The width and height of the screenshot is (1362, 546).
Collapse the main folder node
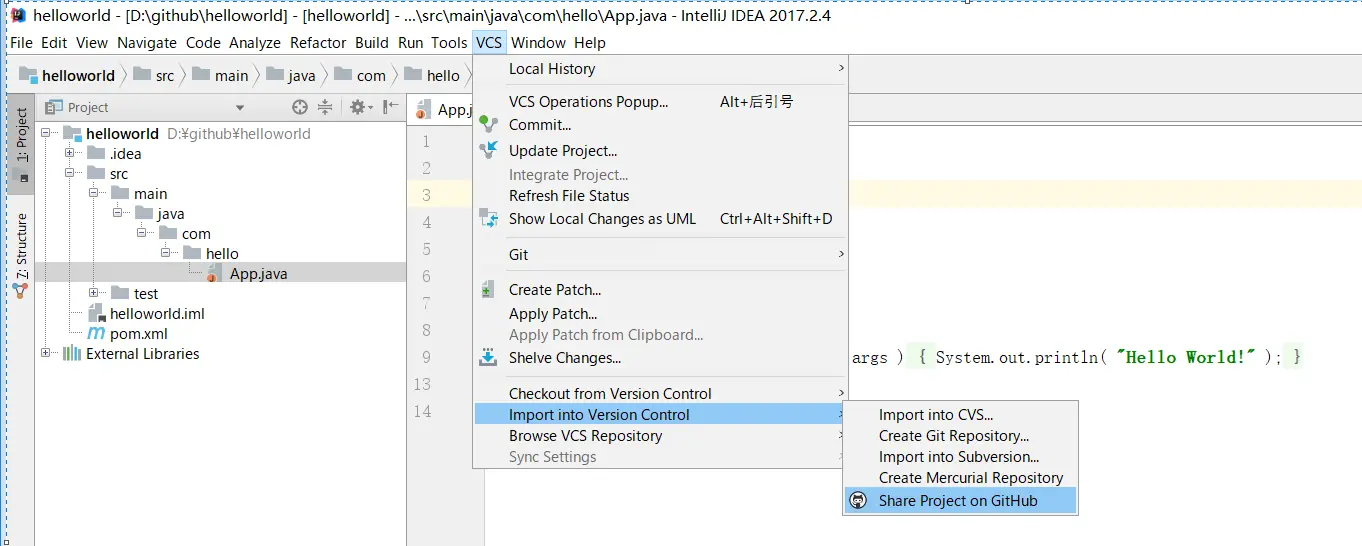coord(94,193)
